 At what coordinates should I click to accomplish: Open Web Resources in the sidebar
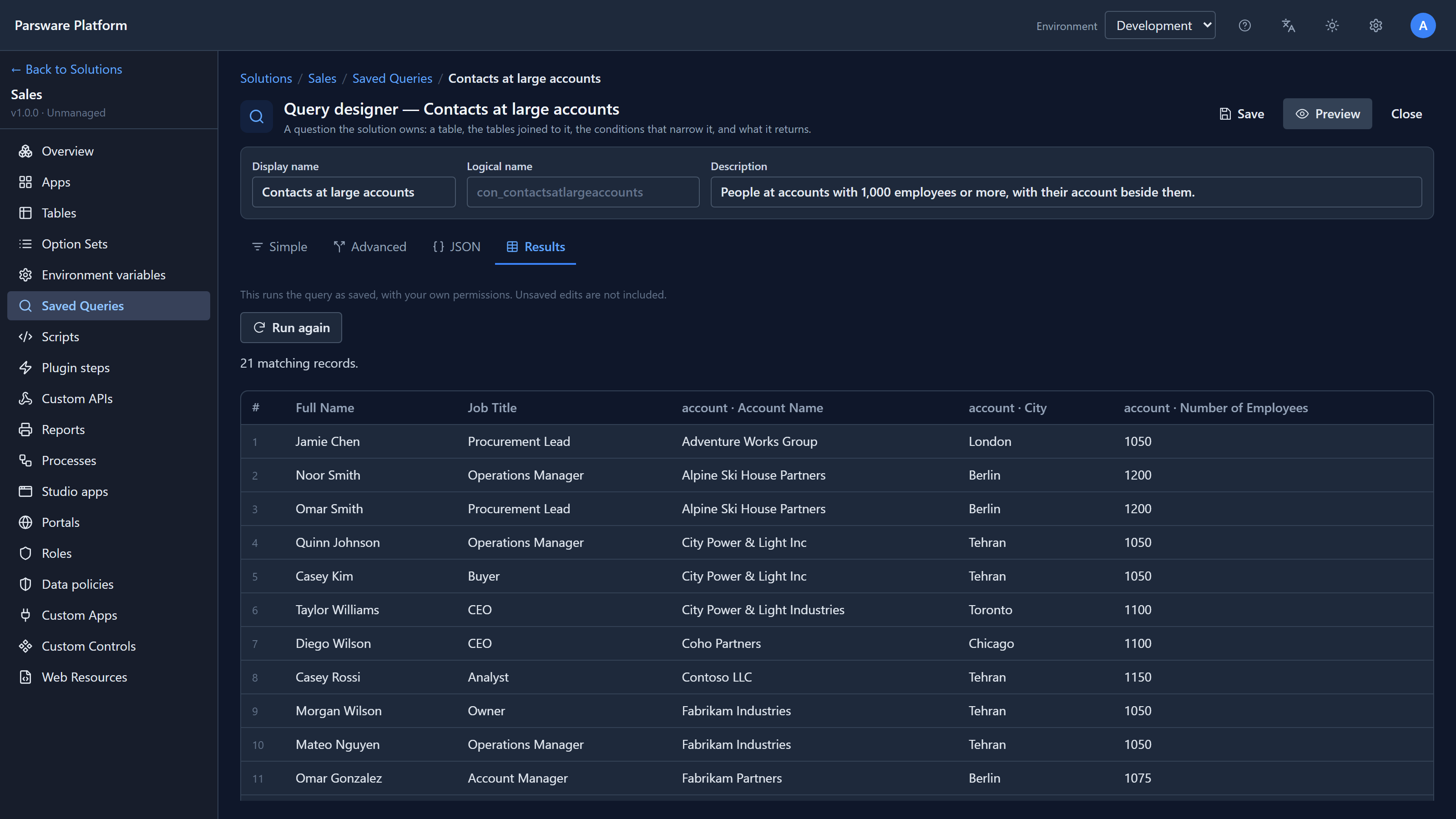[109, 677]
